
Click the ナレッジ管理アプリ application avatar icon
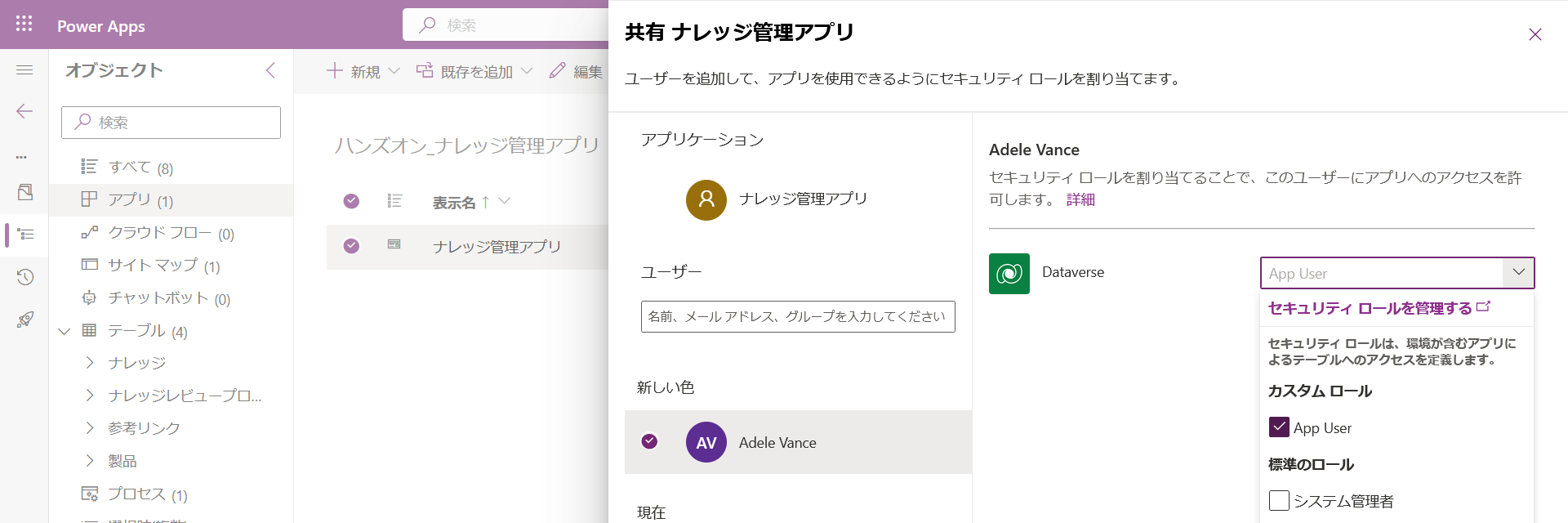coord(706,200)
